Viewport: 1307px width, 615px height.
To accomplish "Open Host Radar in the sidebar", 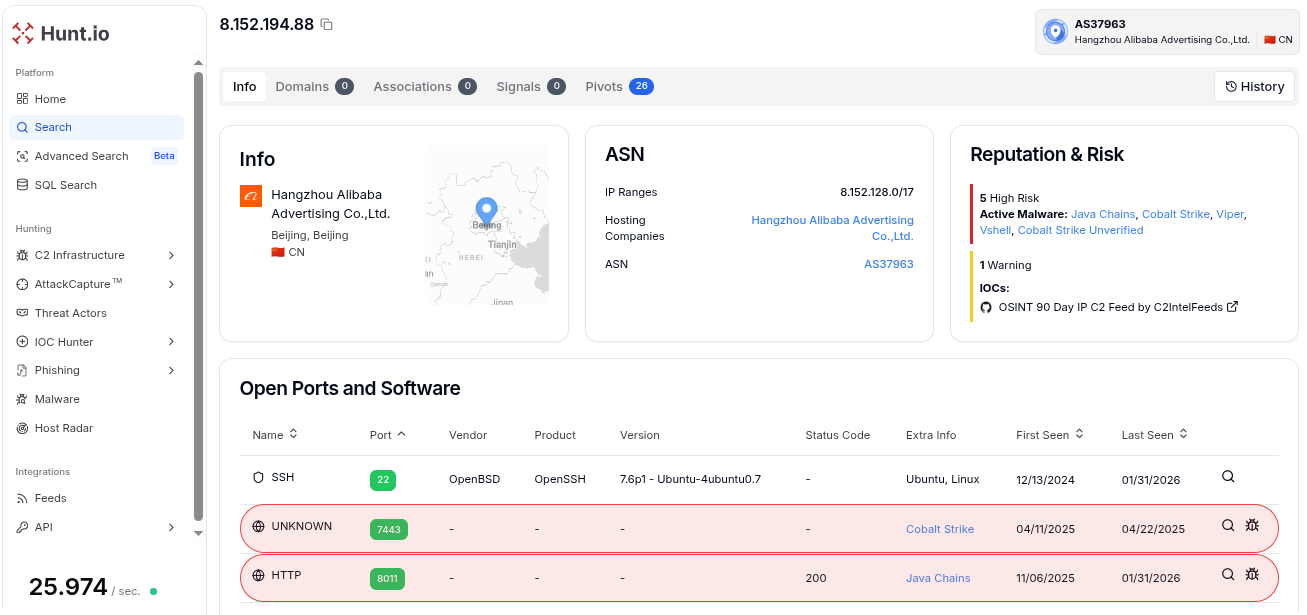I will [x=63, y=428].
